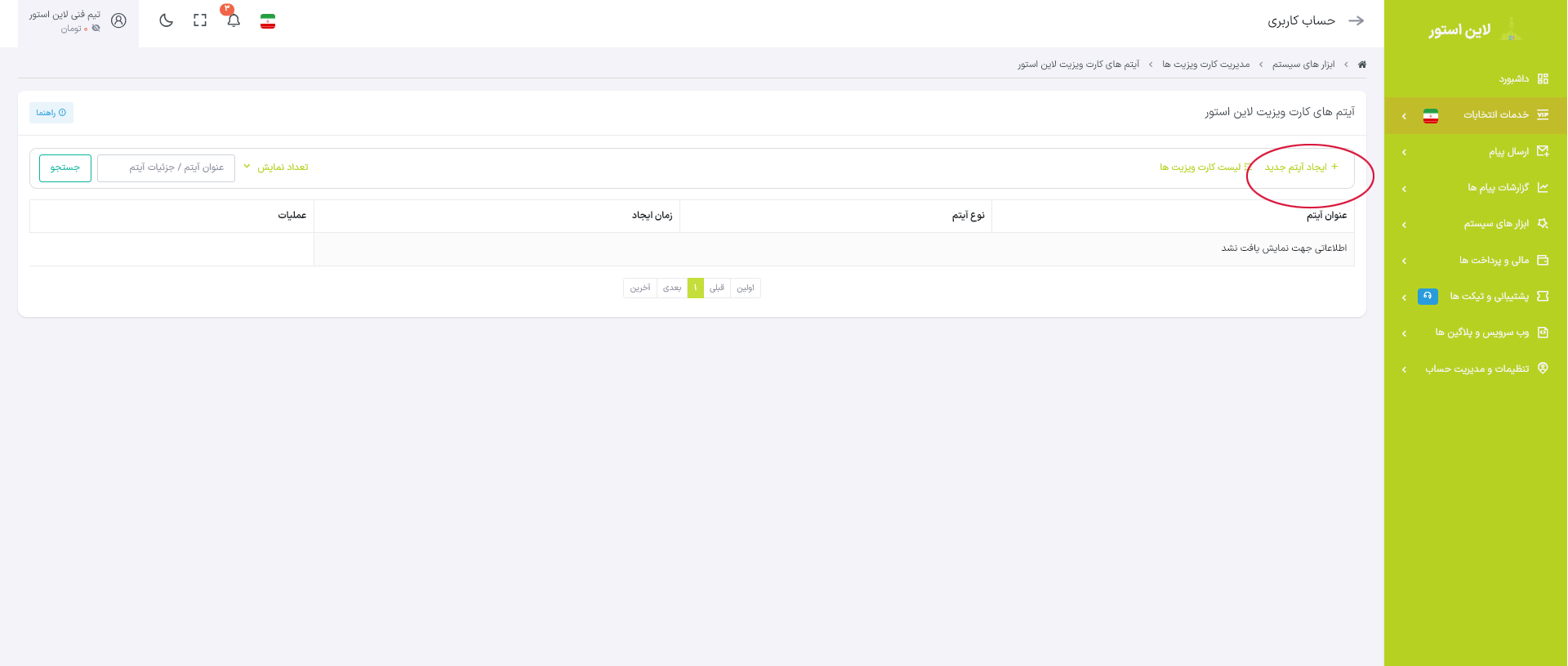1568x666 pixels.
Task: Open breadcrumb link مدیریت کارت ویزیت ها
Action: [1206, 65]
